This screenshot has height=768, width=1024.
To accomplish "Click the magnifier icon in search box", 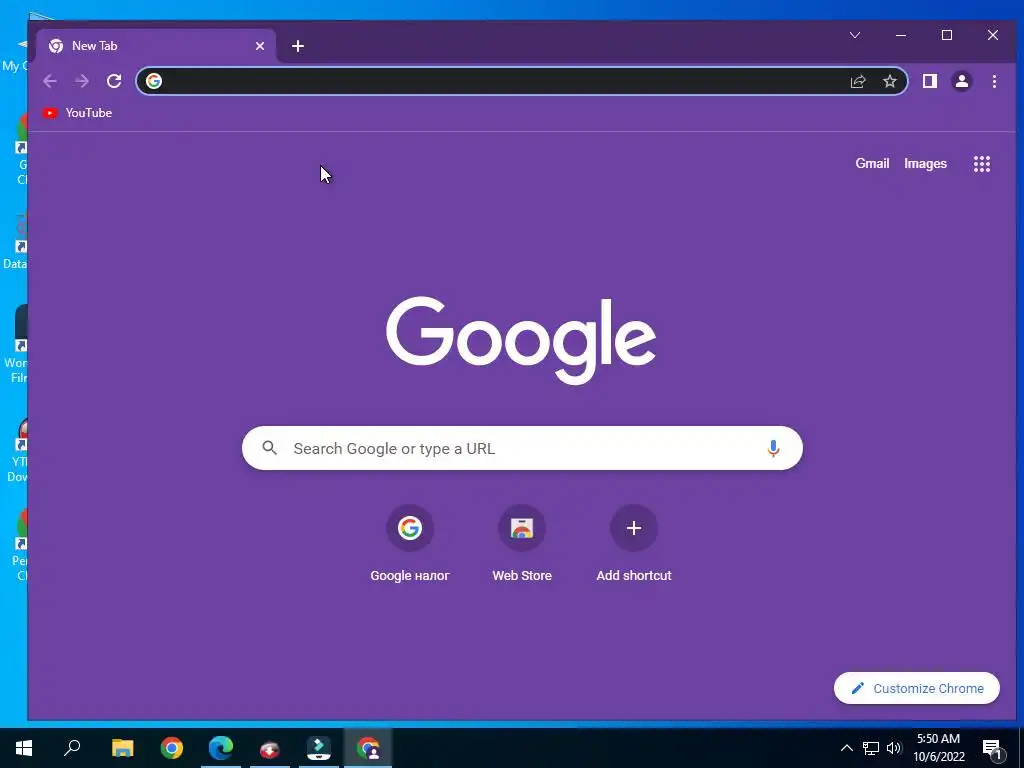I will tap(269, 448).
